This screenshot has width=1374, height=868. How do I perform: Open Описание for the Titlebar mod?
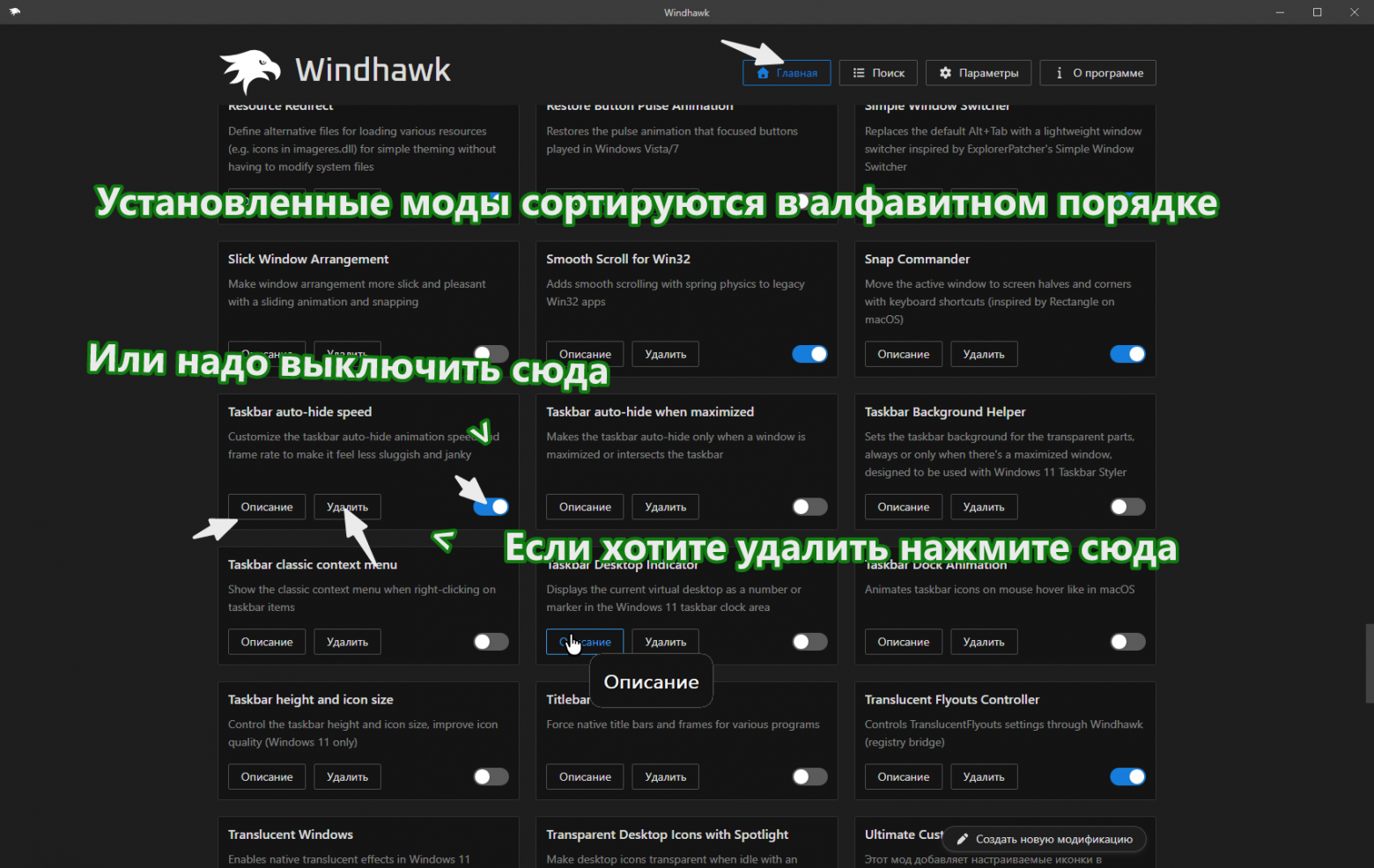point(585,776)
